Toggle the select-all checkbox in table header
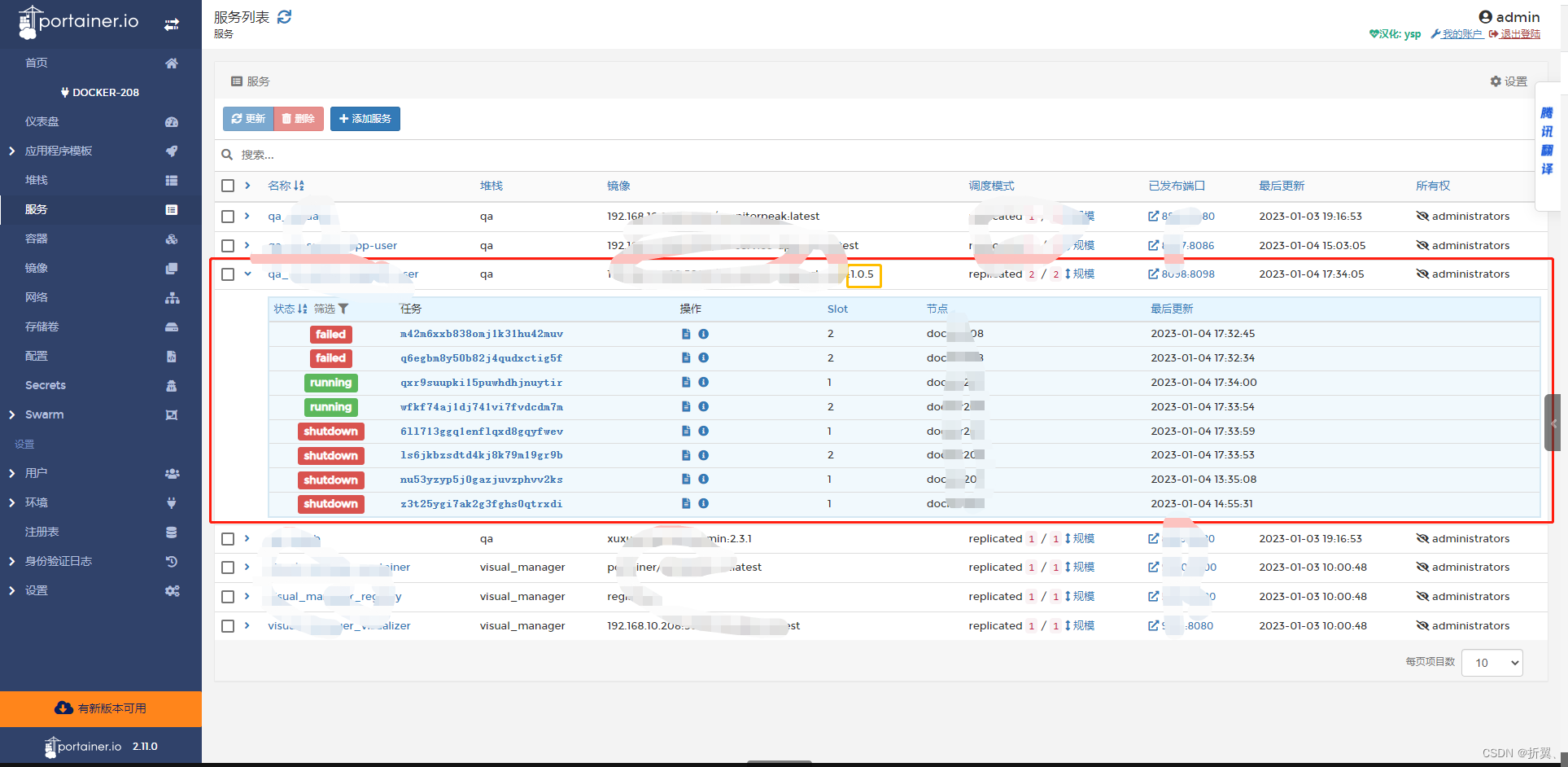Viewport: 1568px width, 767px height. [x=228, y=186]
